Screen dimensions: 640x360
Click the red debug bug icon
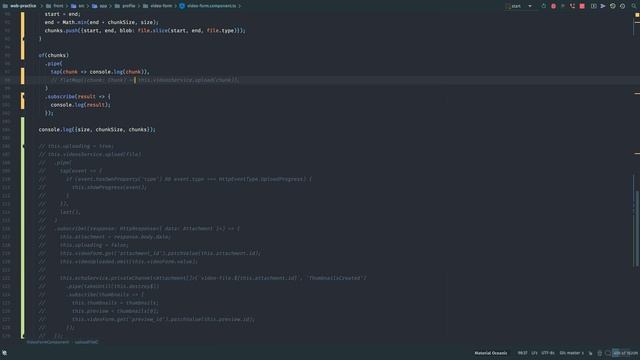(x=553, y=6)
